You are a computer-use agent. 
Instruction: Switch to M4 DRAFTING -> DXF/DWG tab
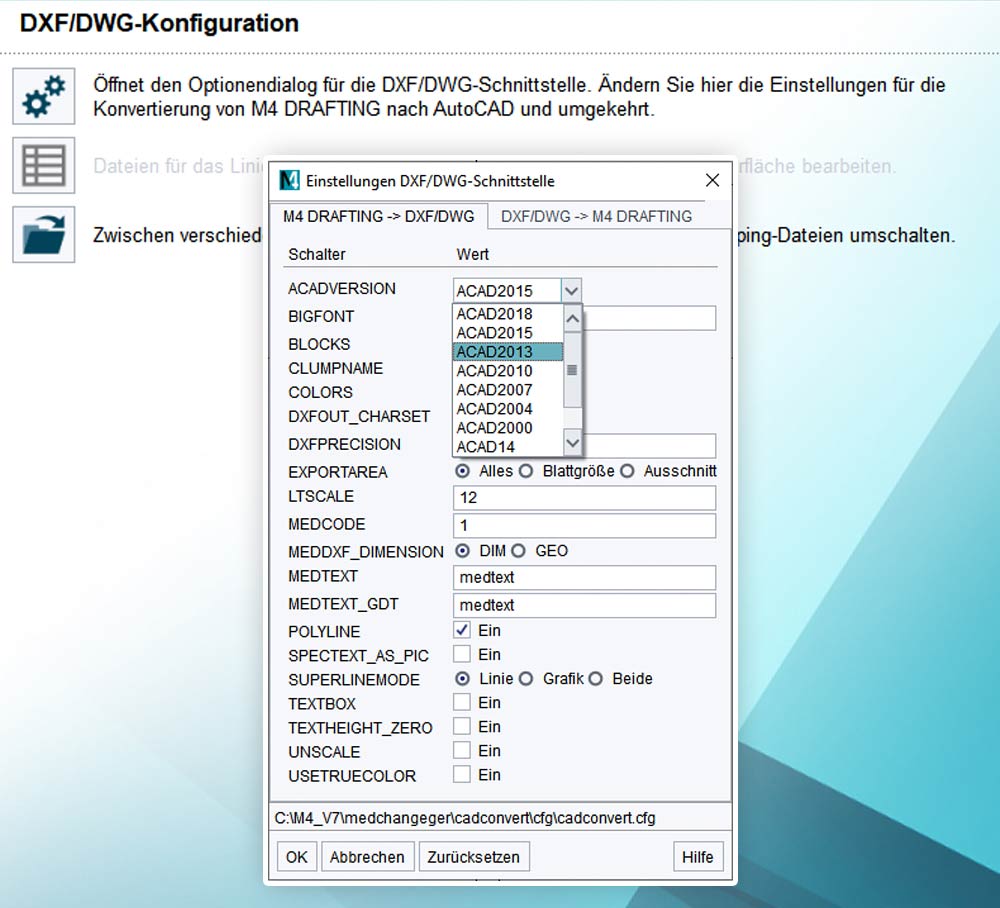(x=379, y=216)
